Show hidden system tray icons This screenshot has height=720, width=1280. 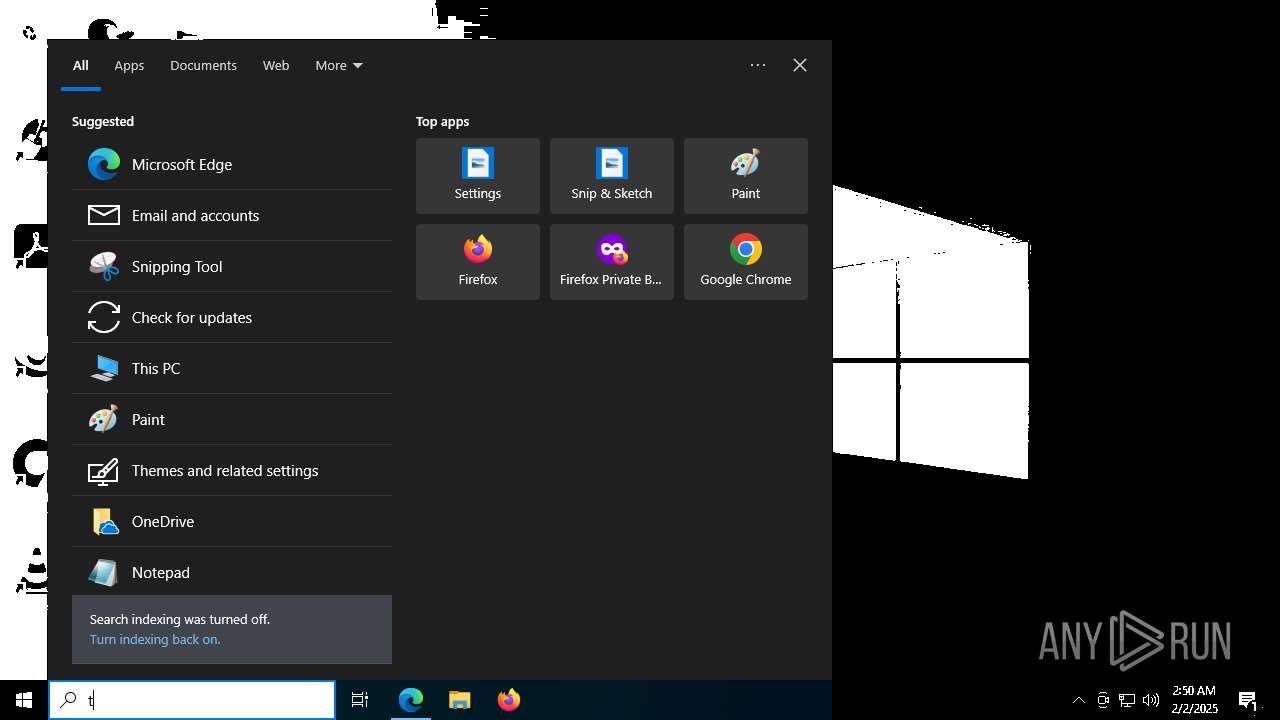[x=1078, y=700]
